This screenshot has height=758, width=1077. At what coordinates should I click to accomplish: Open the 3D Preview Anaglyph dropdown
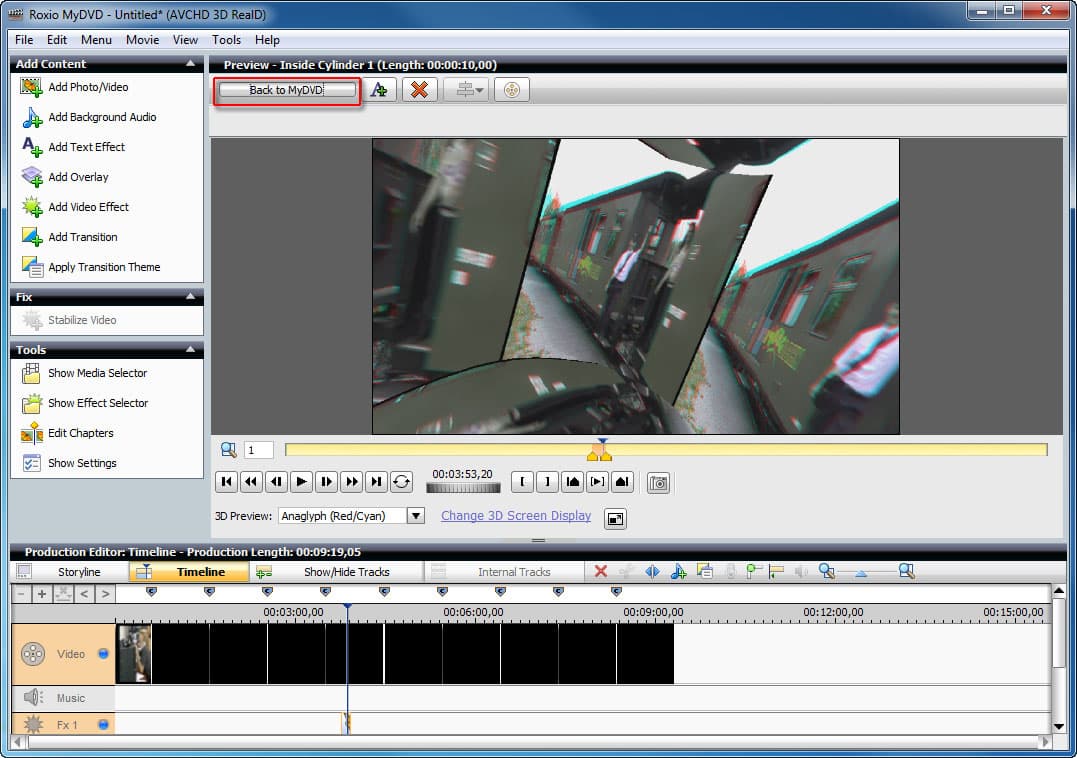click(416, 516)
